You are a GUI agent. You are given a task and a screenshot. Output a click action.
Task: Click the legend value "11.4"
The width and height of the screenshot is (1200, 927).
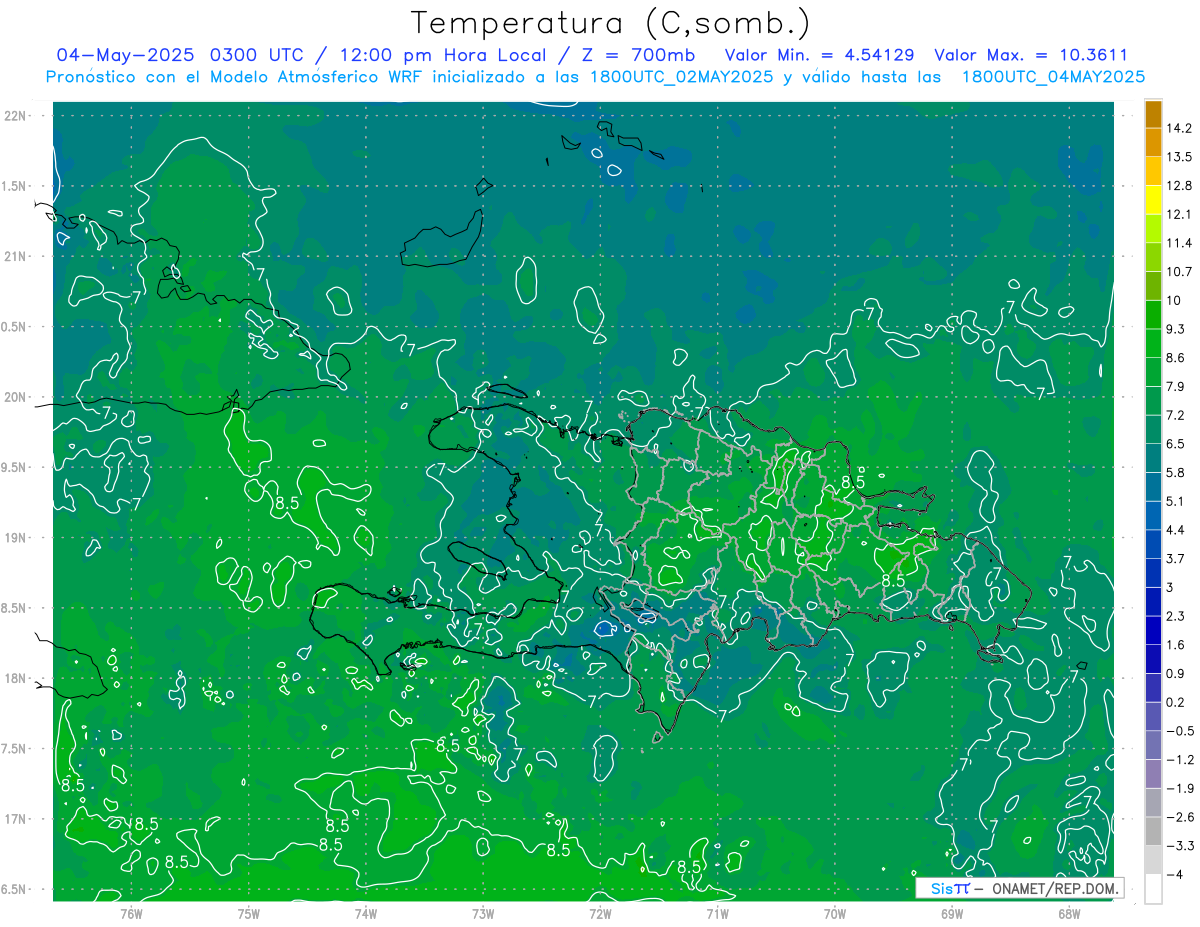[1179, 243]
